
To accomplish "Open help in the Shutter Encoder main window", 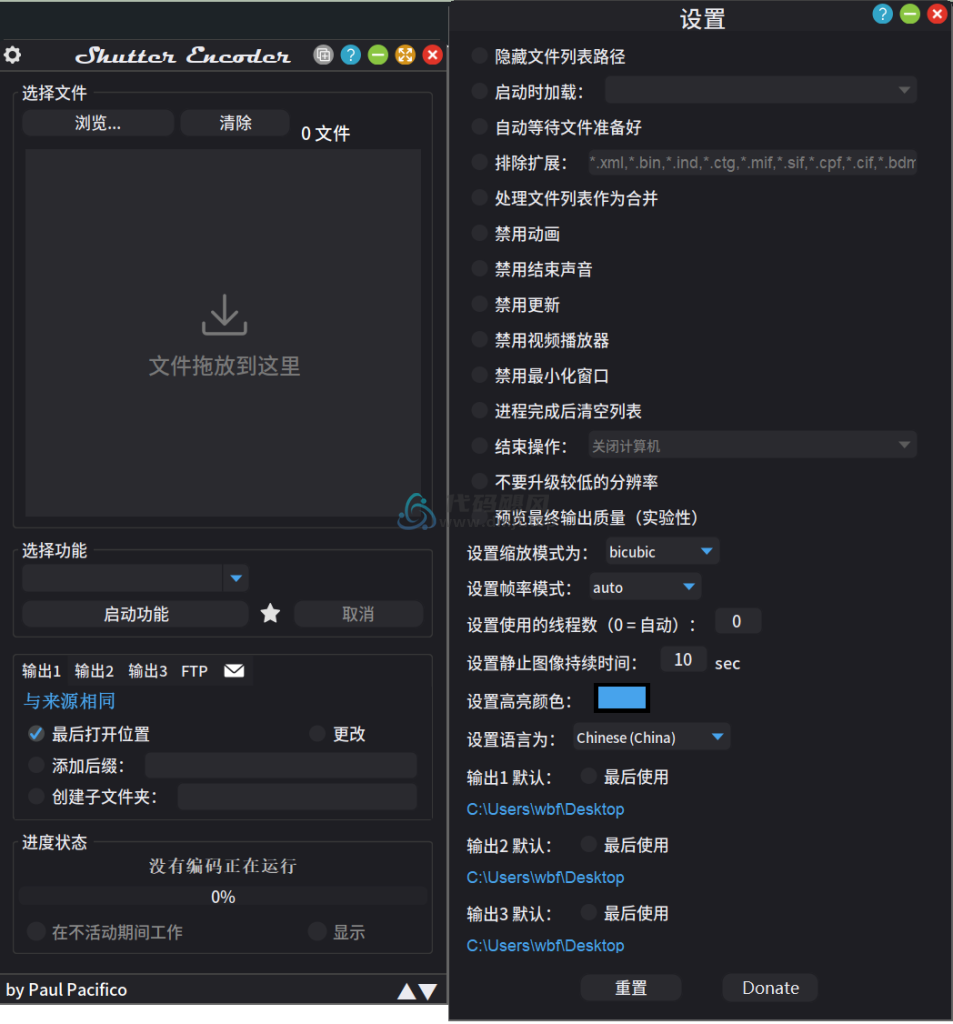I will [x=351, y=55].
